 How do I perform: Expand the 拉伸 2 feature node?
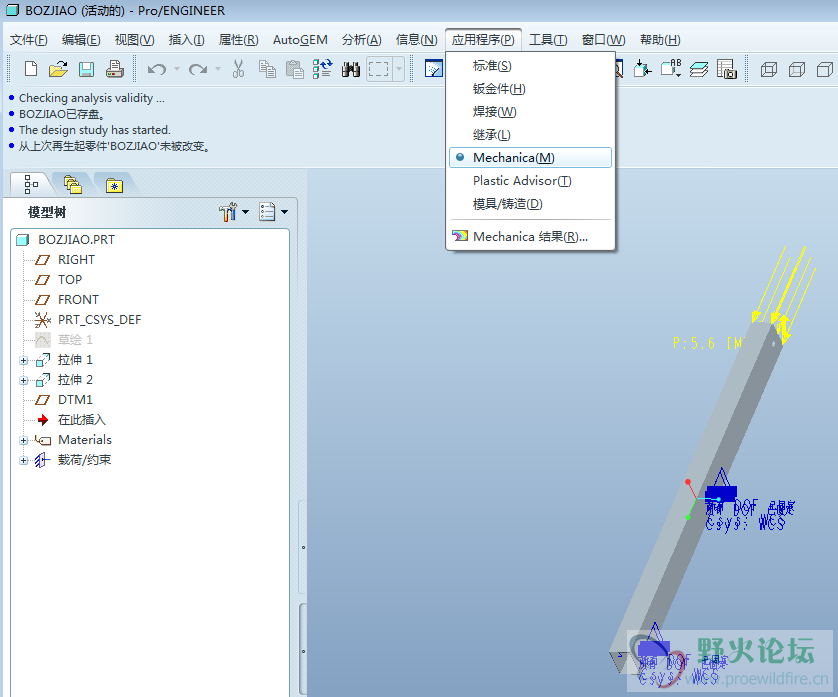[24, 381]
